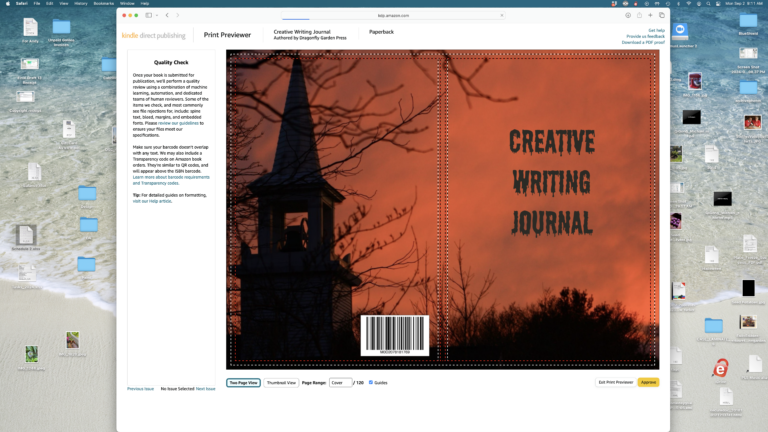
Task: Click the Page Range input field
Action: coord(340,382)
